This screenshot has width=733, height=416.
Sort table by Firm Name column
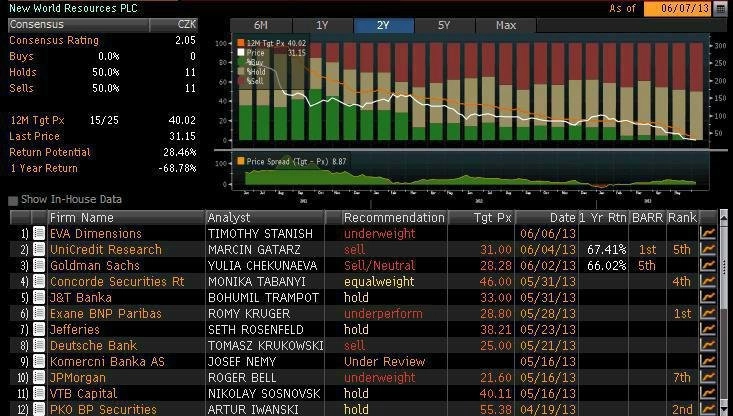(x=126, y=217)
